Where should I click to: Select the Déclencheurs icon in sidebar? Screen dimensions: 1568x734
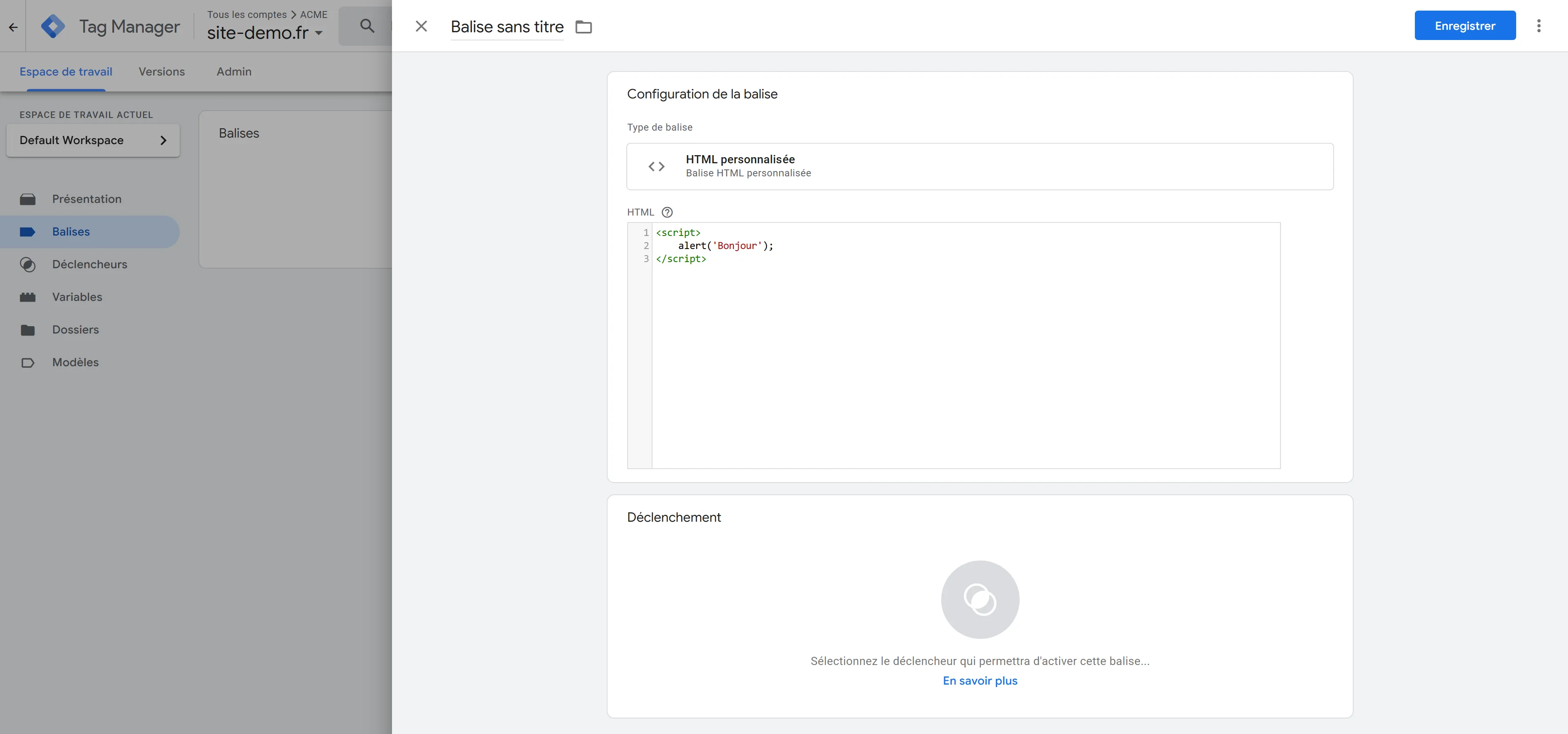[x=28, y=264]
